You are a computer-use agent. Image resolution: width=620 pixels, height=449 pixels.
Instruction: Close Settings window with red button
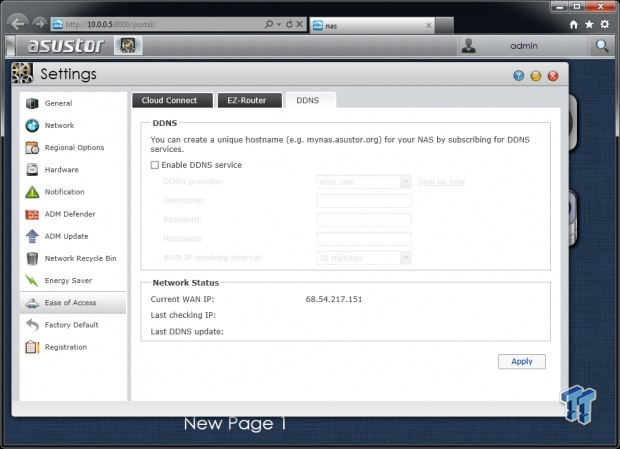[553, 75]
